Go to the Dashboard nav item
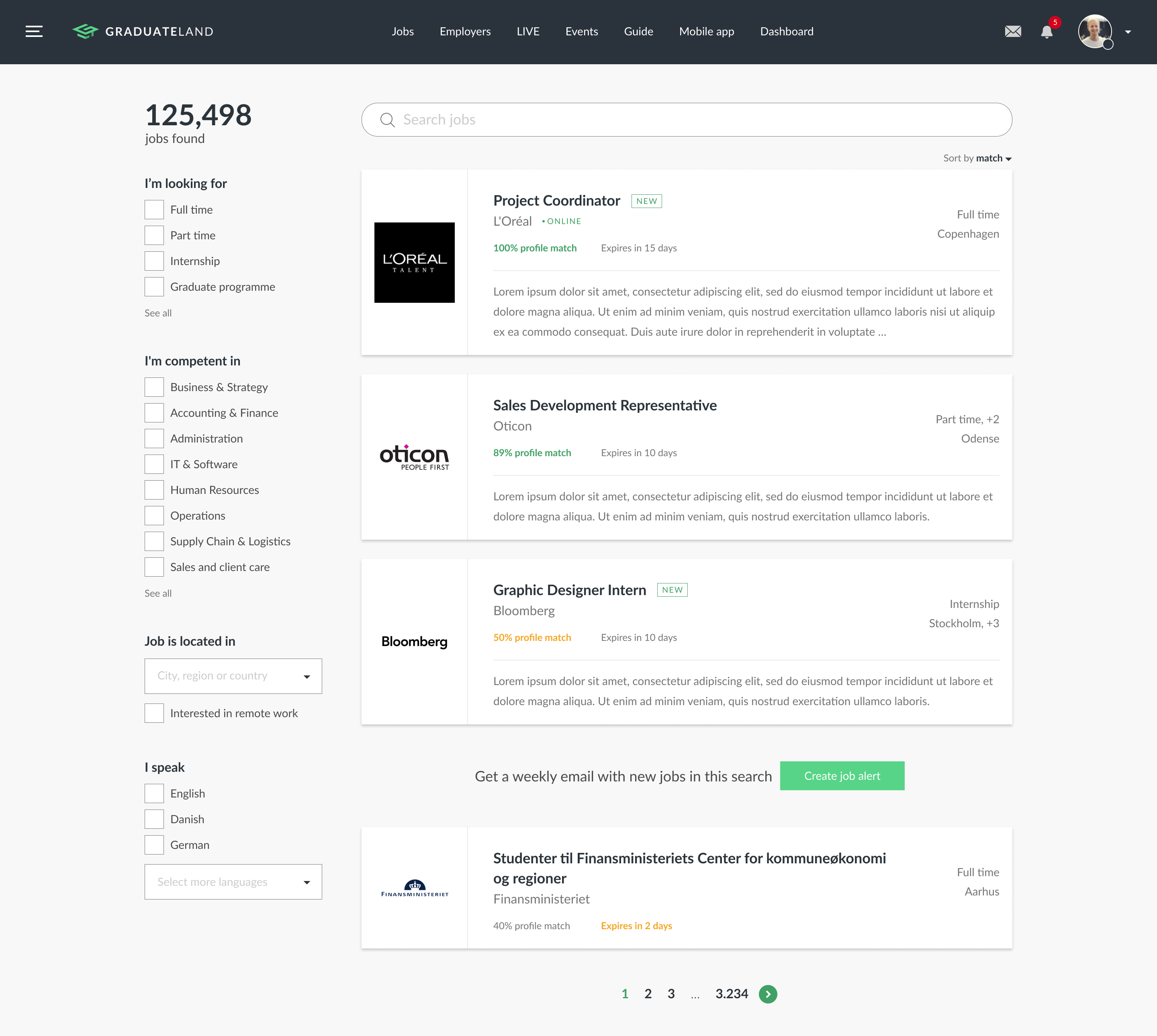This screenshot has height=1036, width=1157. pos(786,32)
